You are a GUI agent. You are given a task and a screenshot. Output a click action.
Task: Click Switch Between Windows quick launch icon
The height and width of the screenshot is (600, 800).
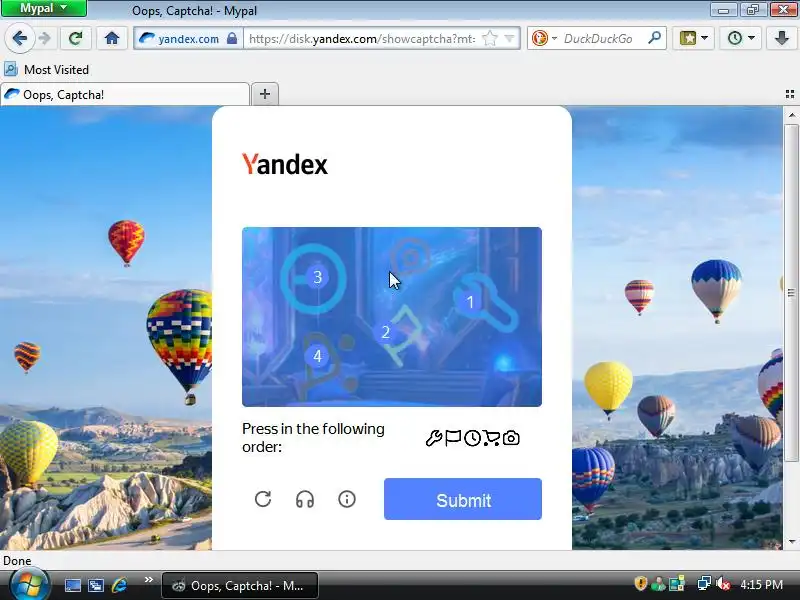[x=96, y=585]
